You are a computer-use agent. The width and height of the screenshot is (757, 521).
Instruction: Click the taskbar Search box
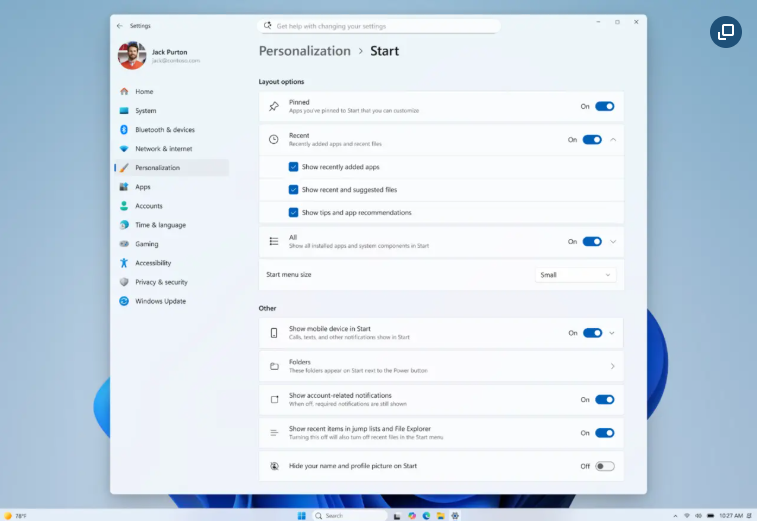(350, 516)
